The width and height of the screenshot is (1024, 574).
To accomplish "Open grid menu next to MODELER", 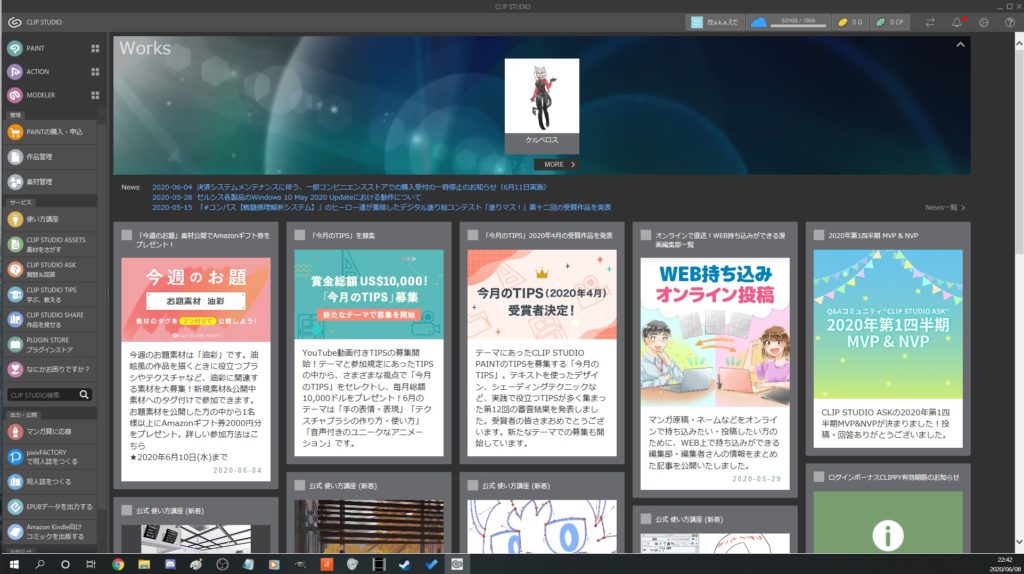I will [x=95, y=95].
